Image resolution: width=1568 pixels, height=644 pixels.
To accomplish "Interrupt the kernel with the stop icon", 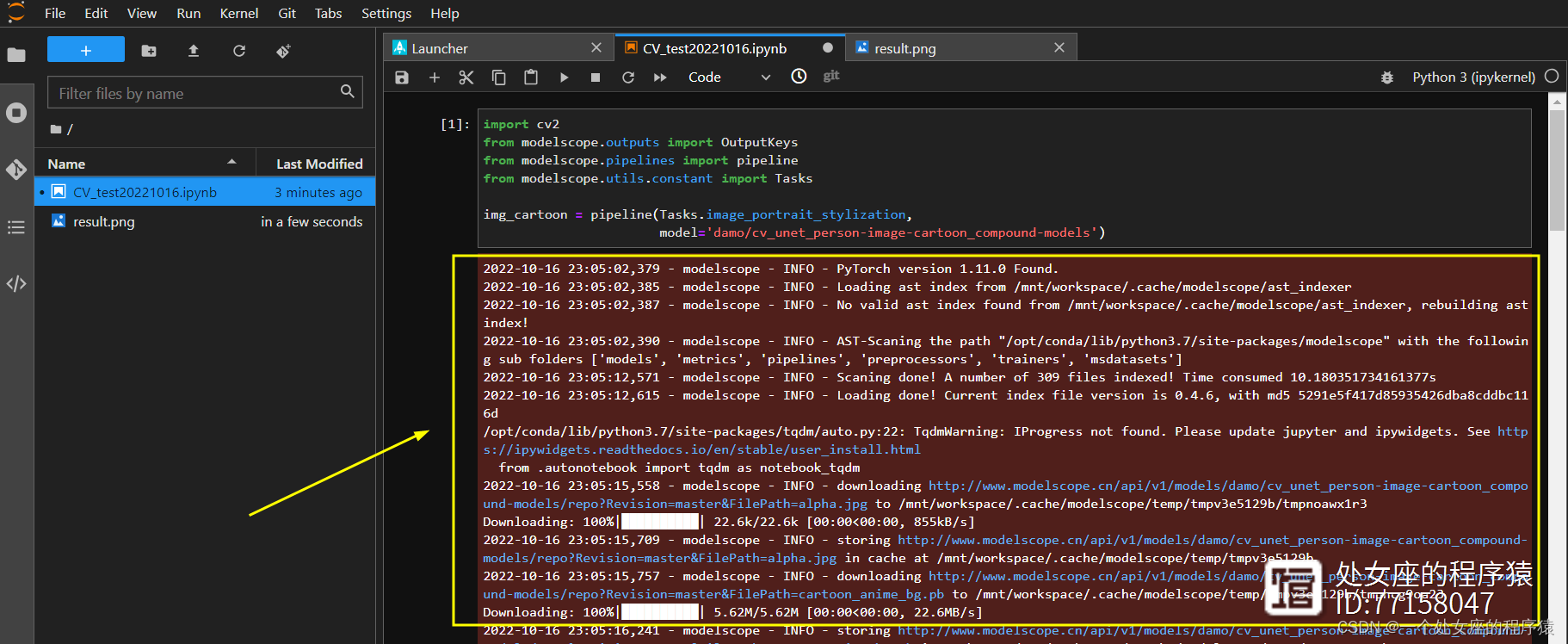I will point(596,77).
